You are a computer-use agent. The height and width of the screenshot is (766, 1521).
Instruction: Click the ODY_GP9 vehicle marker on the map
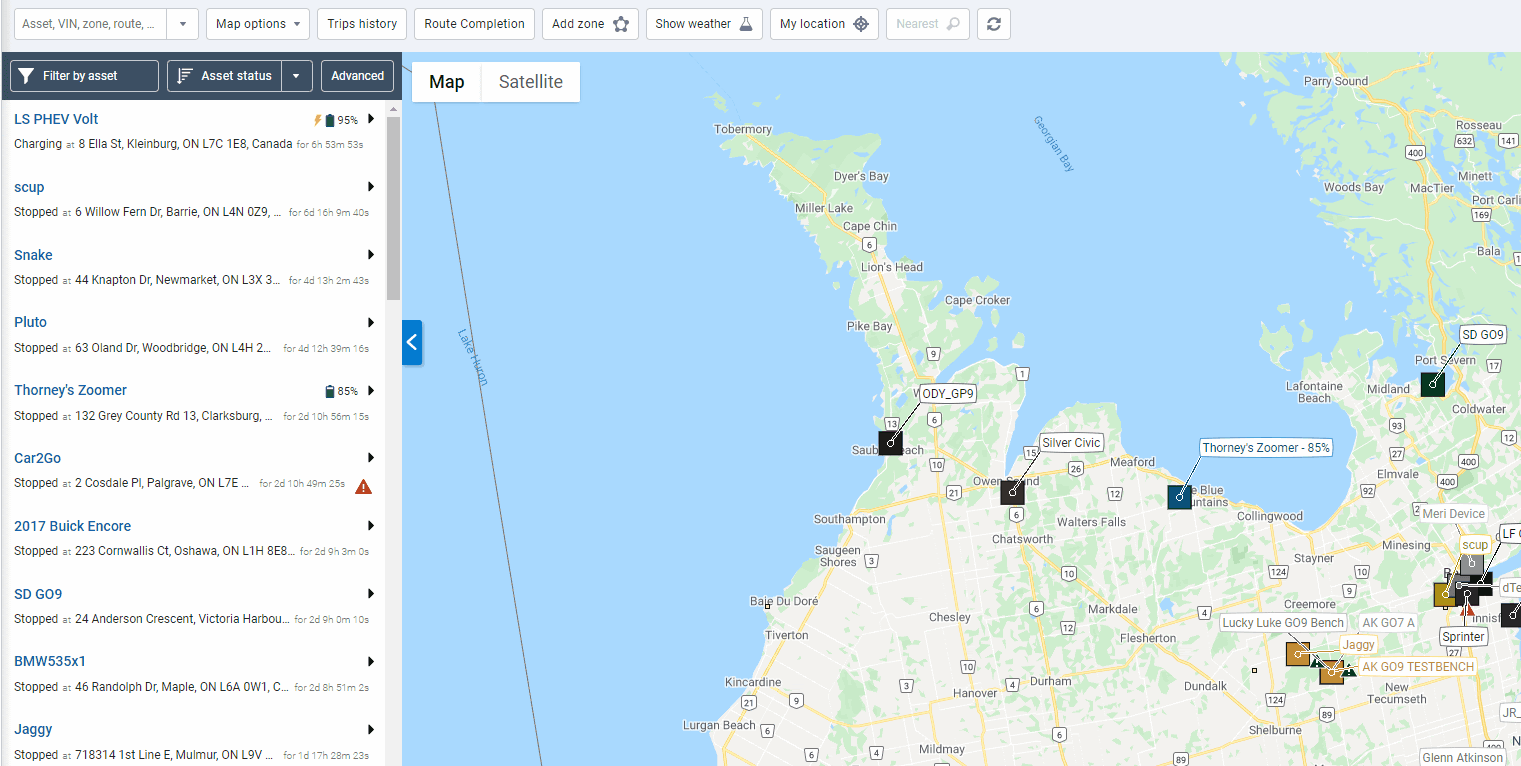[x=890, y=442]
